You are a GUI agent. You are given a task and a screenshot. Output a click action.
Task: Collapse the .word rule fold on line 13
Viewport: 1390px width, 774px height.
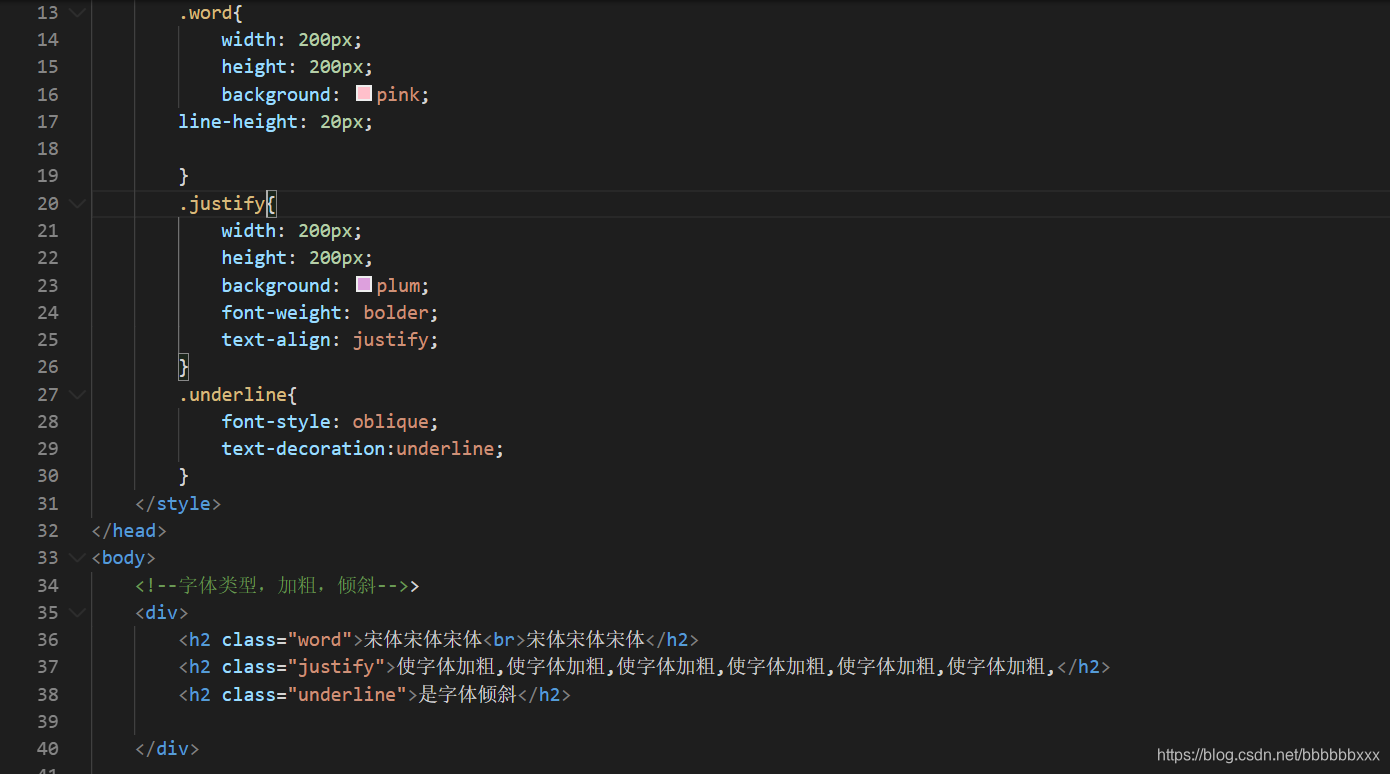(x=77, y=13)
